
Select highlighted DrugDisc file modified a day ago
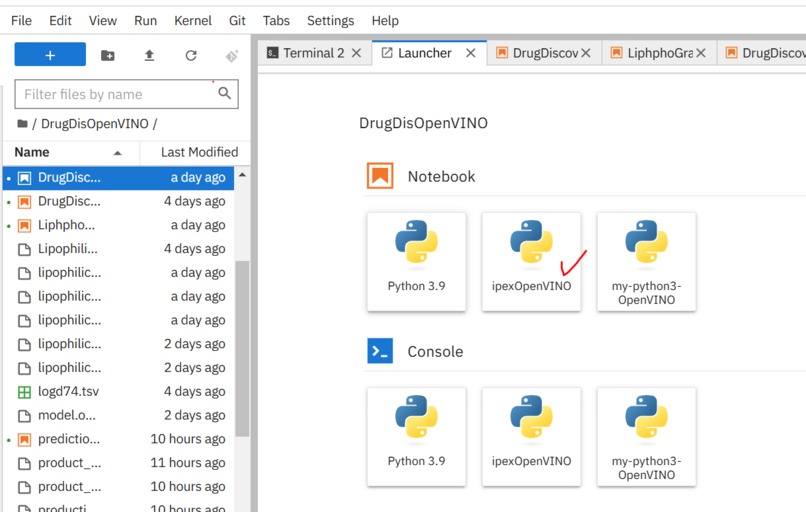119,178
